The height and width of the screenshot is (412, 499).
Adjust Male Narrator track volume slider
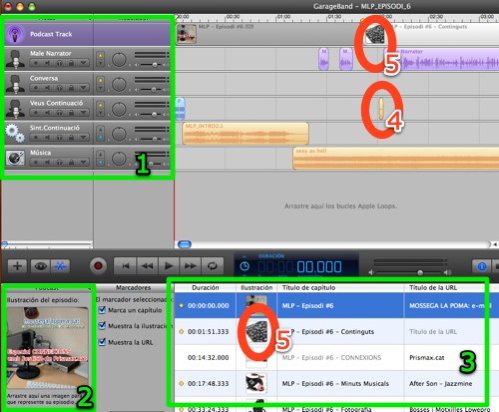tap(154, 64)
